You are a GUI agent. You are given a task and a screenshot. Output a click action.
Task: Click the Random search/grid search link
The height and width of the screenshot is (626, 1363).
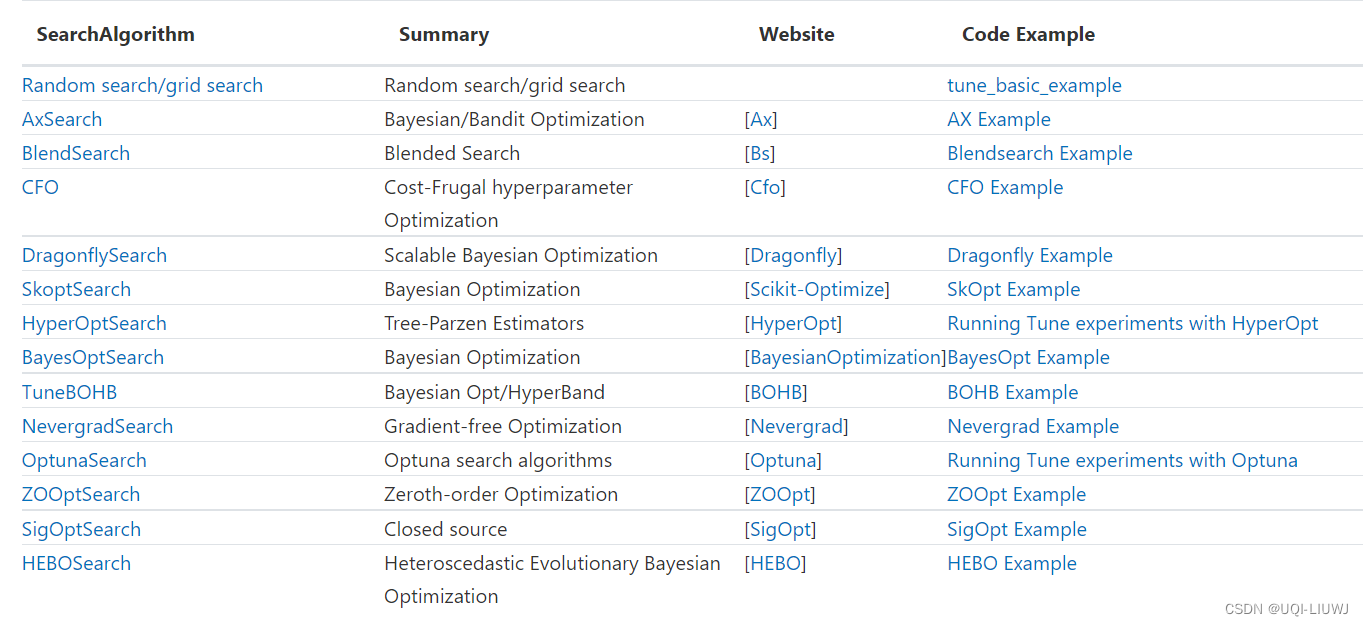tap(142, 86)
